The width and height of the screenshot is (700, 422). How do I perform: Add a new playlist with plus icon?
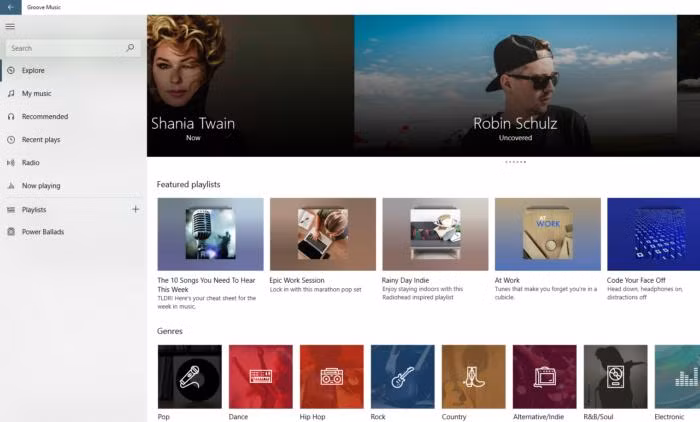[x=135, y=209]
